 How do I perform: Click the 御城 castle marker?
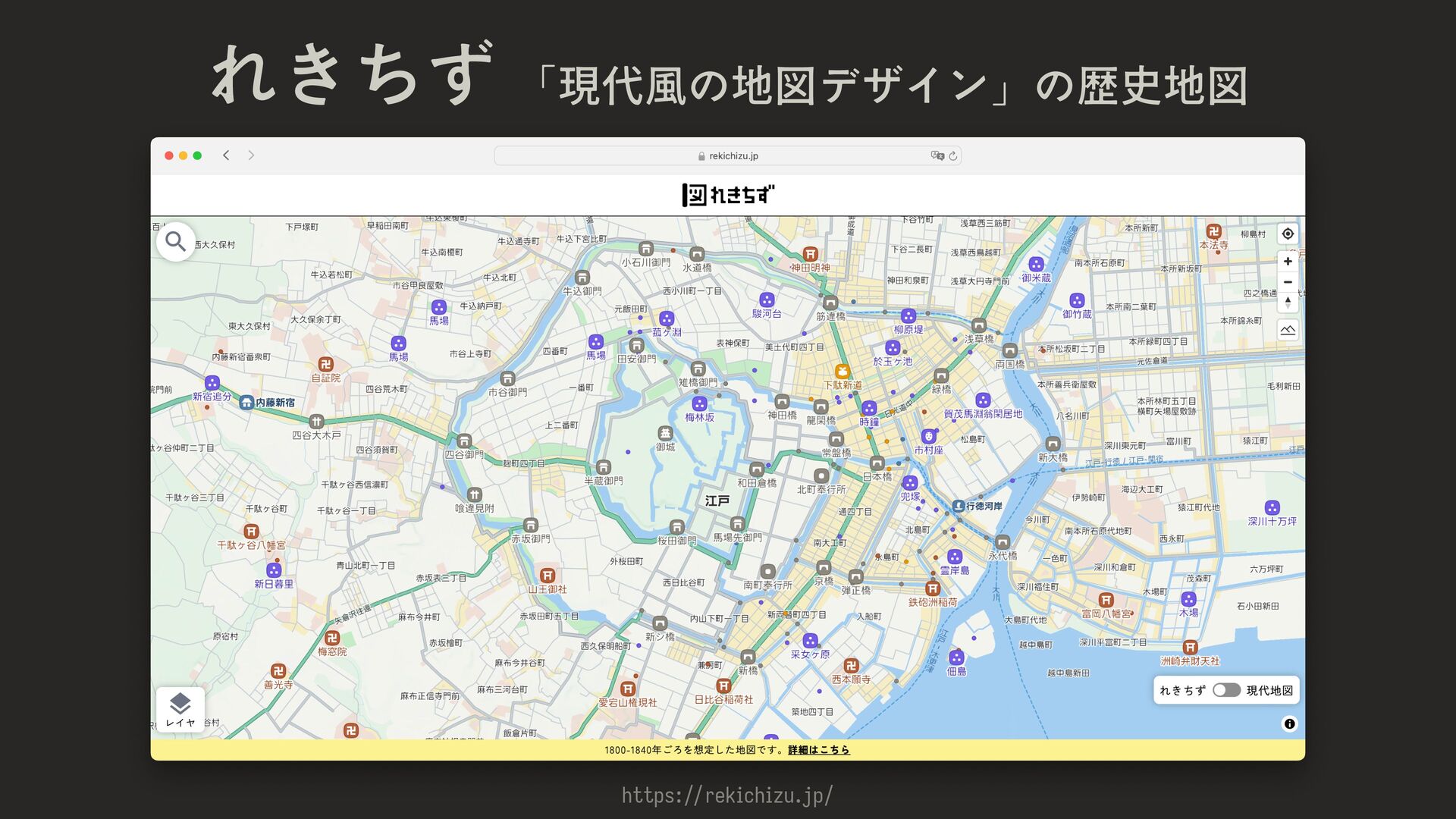click(x=665, y=433)
